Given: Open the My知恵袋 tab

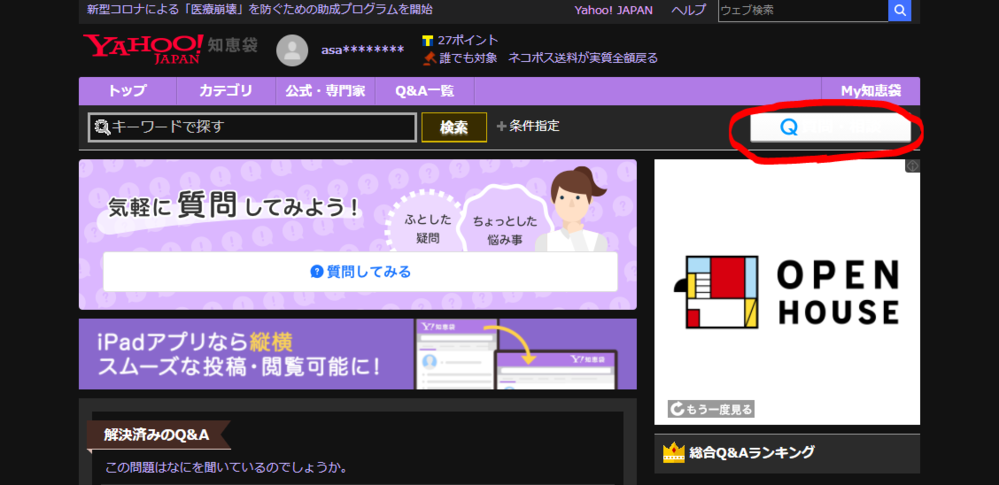Looking at the screenshot, I should [870, 91].
